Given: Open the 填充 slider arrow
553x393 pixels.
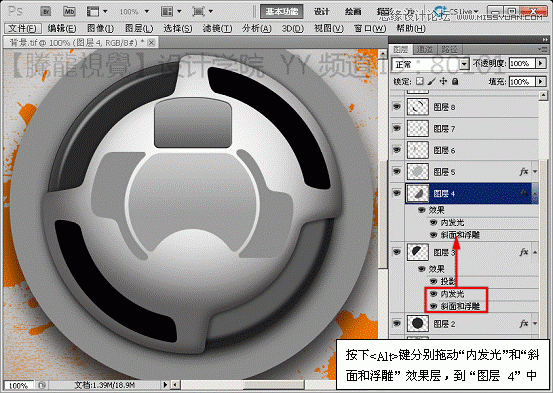Looking at the screenshot, I should coord(541,81).
